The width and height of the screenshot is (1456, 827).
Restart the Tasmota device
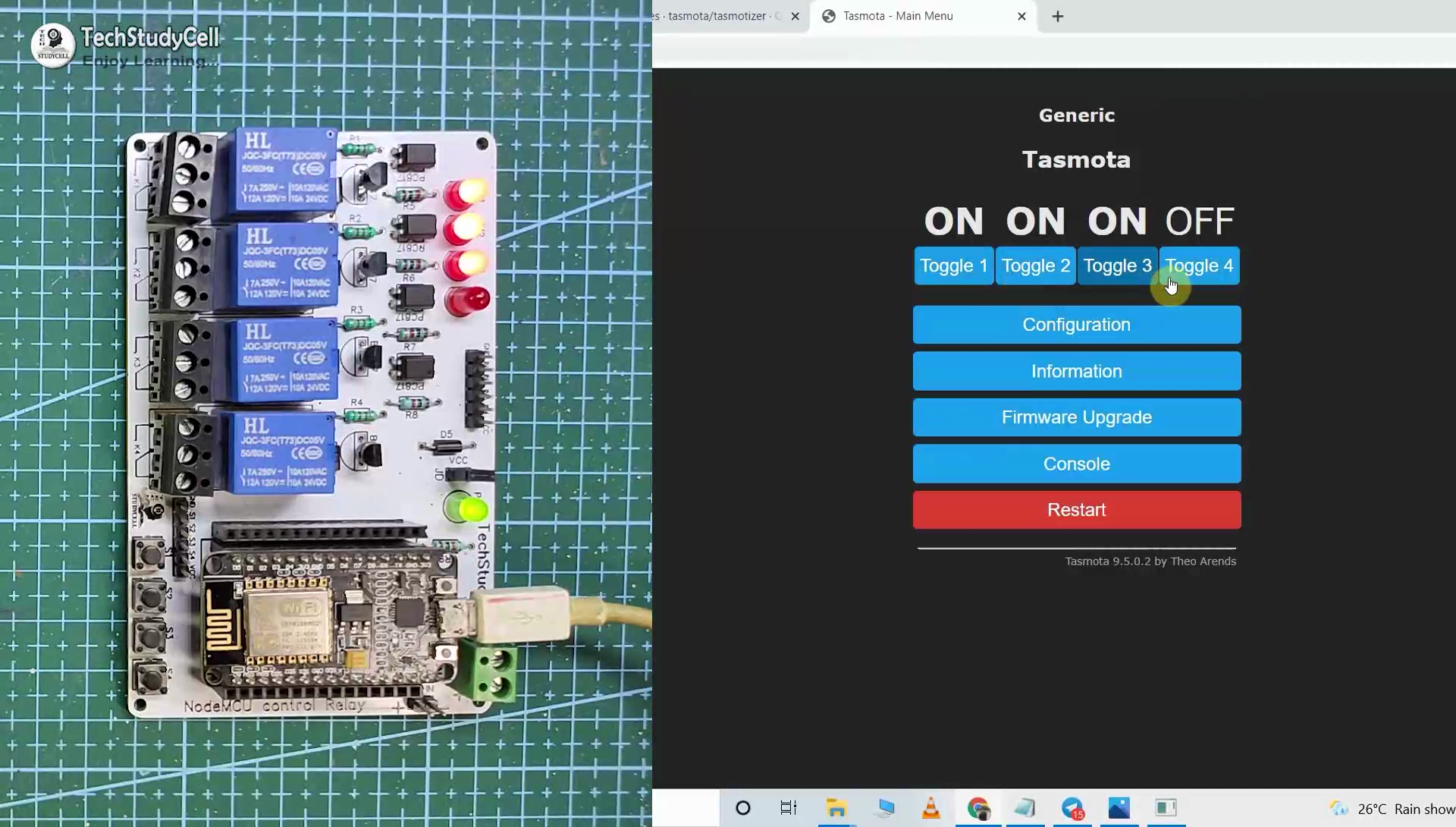1076,509
